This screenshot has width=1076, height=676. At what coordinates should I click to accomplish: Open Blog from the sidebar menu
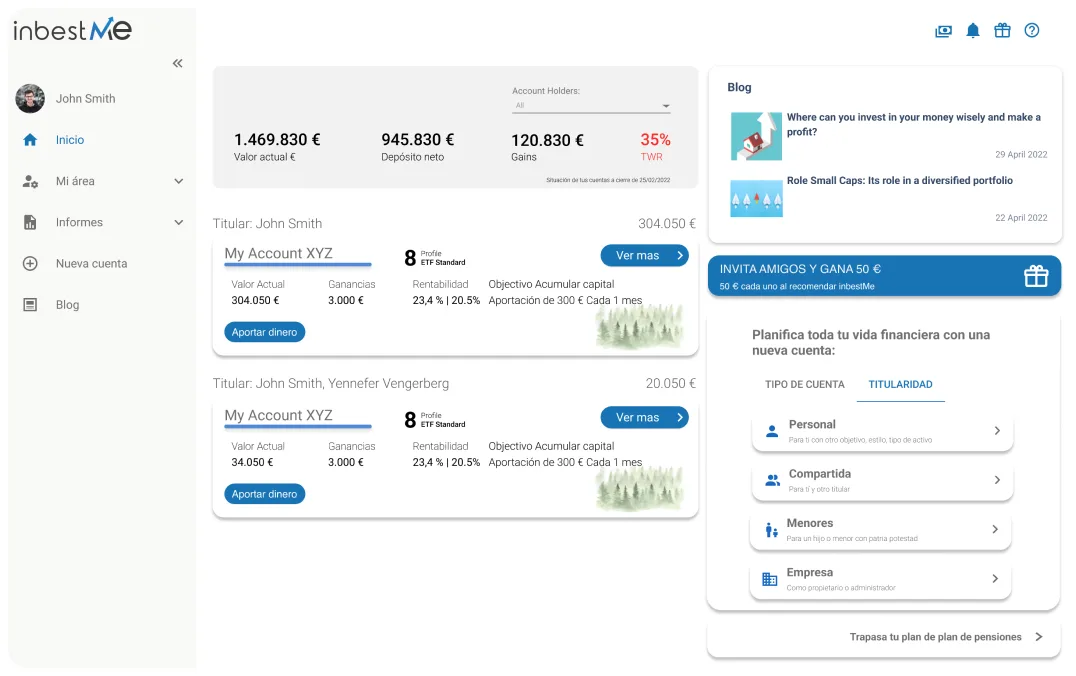click(67, 305)
